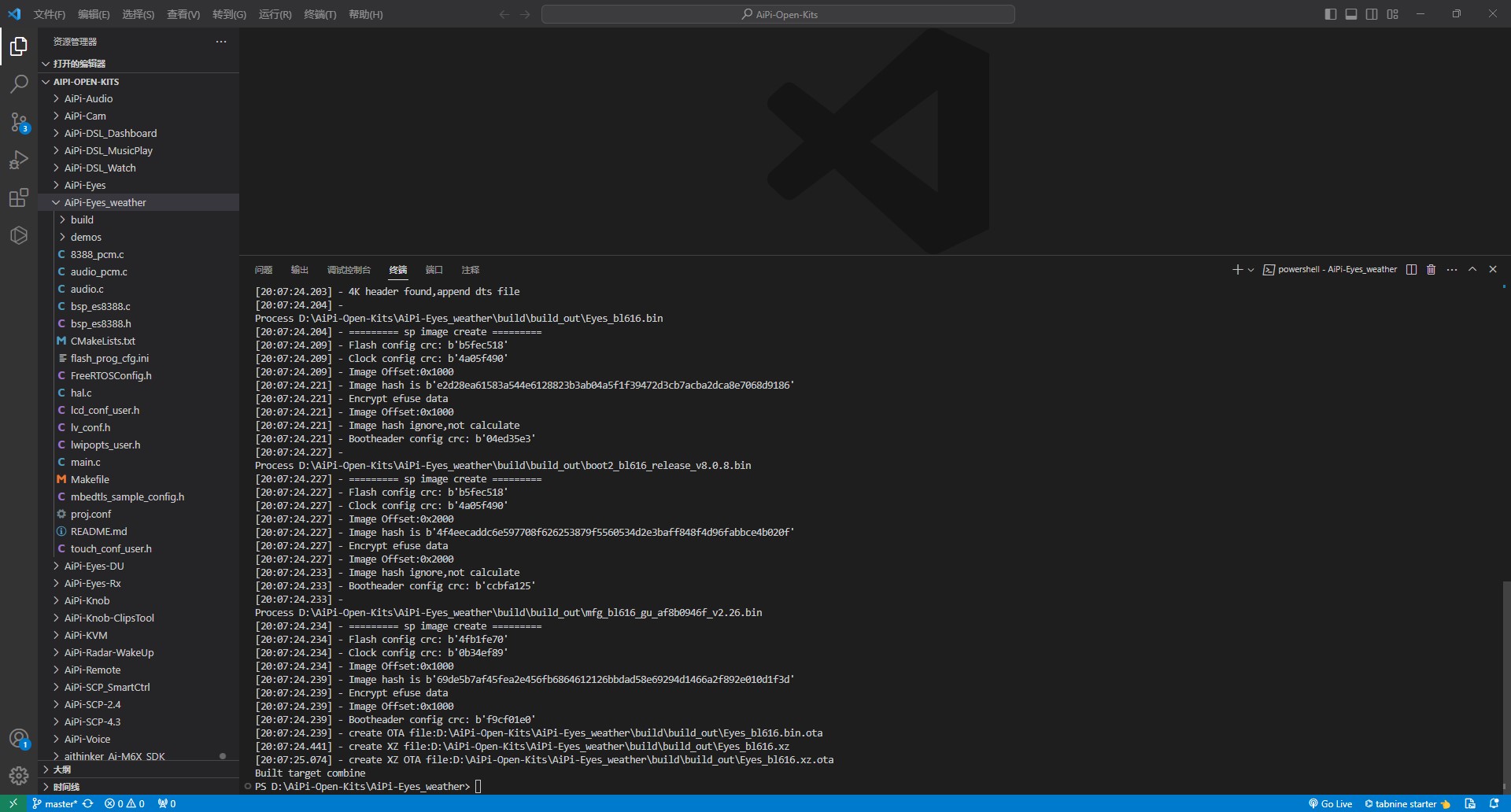This screenshot has width=1511, height=812.
Task: Expand the AiPi-Knob-ClipsTool folder
Action: tap(139, 618)
